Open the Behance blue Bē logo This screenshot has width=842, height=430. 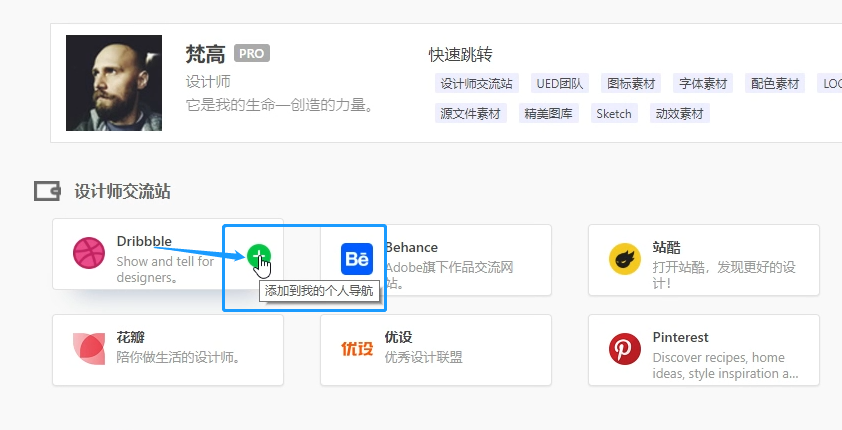[x=357, y=259]
